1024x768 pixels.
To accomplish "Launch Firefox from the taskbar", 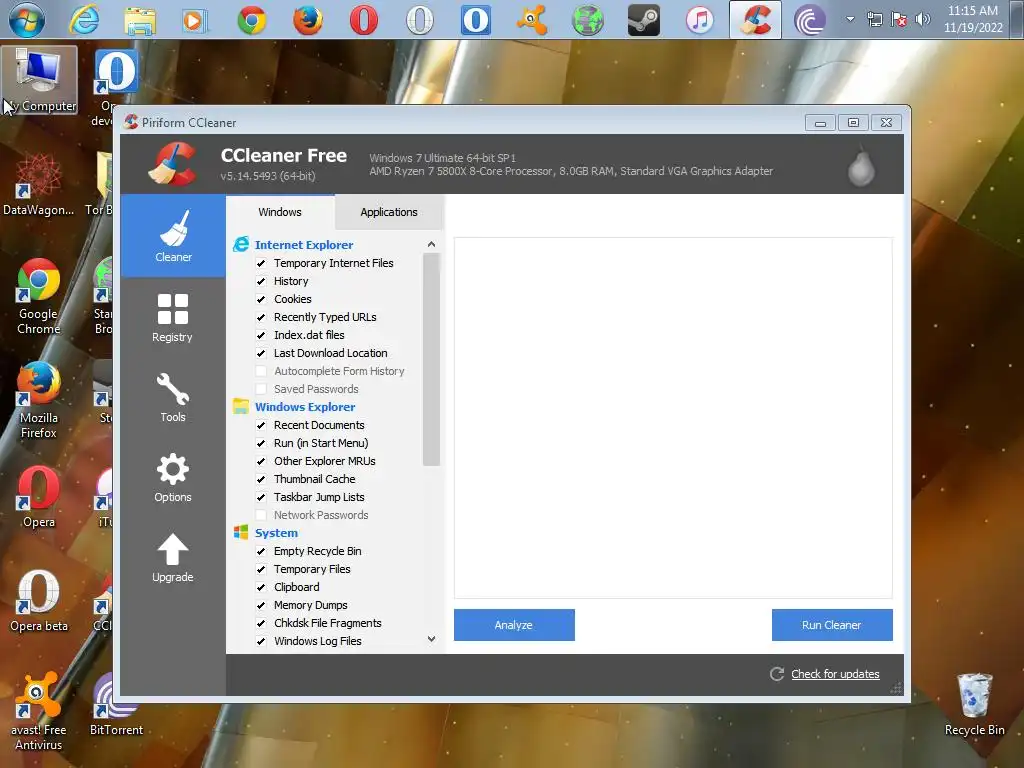I will pos(308,20).
